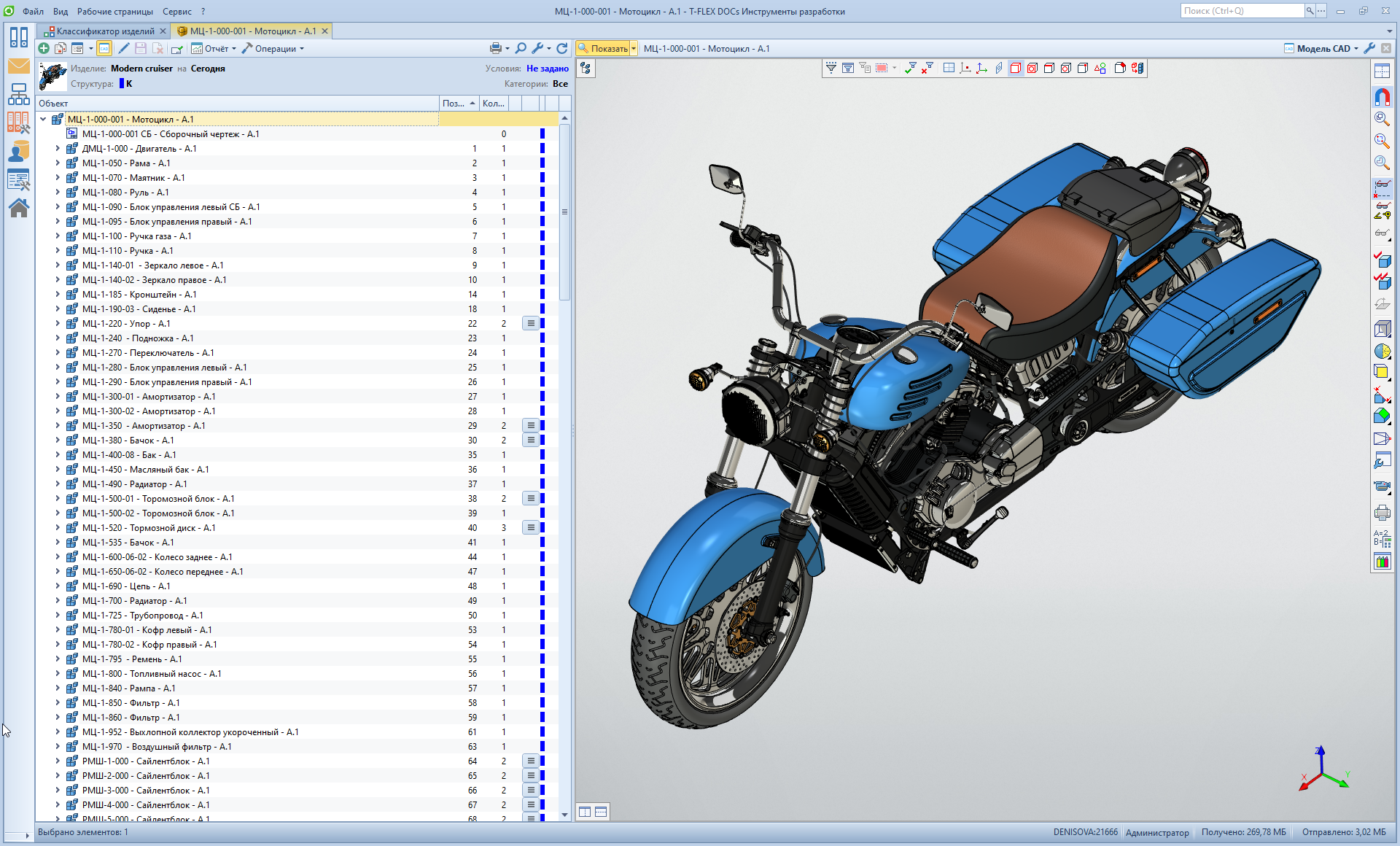This screenshot has height=846, width=1400.
Task: Click the home icon in the left sidebar
Action: coord(18,208)
